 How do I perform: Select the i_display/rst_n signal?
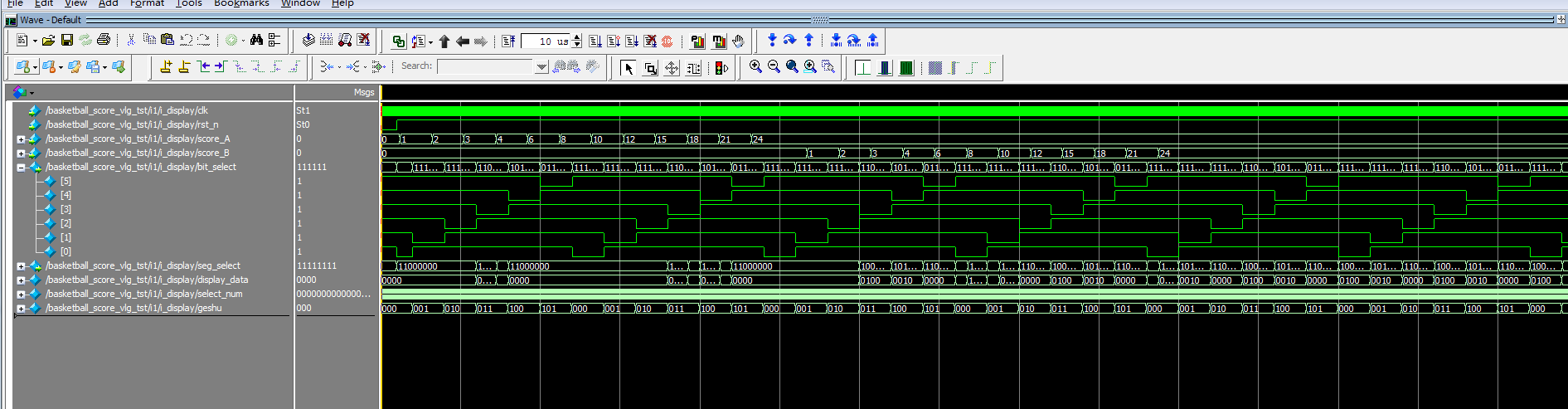tap(133, 124)
